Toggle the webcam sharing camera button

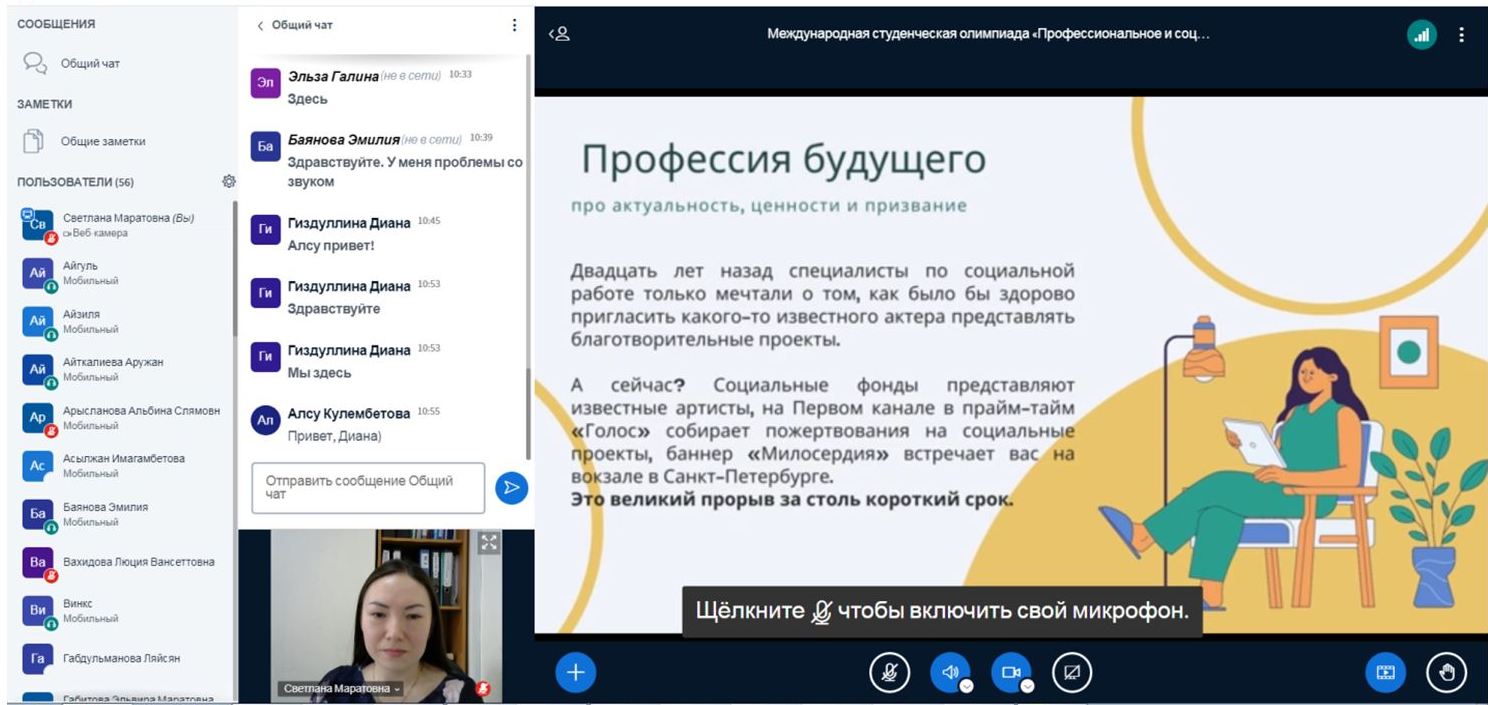tap(1011, 673)
